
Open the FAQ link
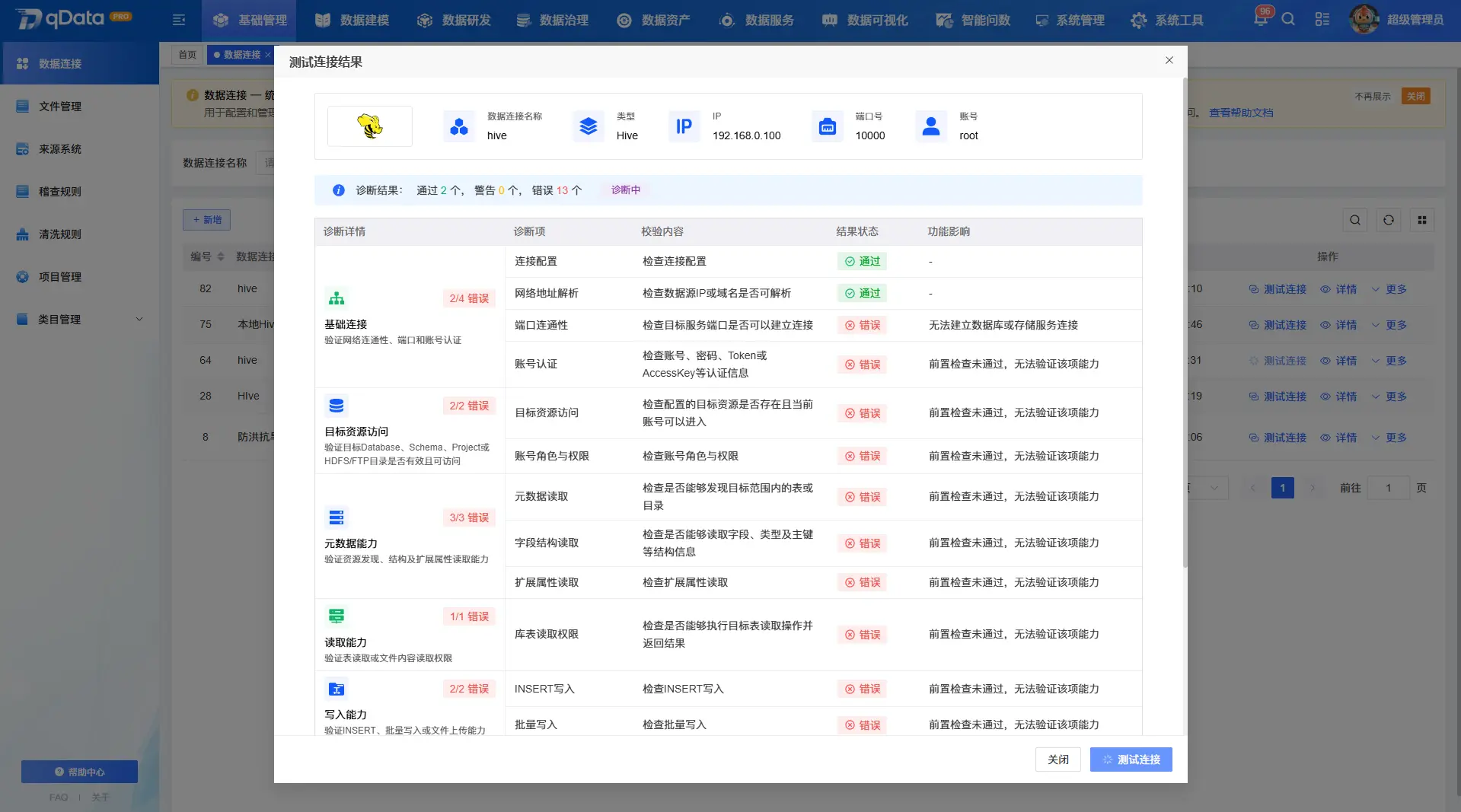pos(59,798)
